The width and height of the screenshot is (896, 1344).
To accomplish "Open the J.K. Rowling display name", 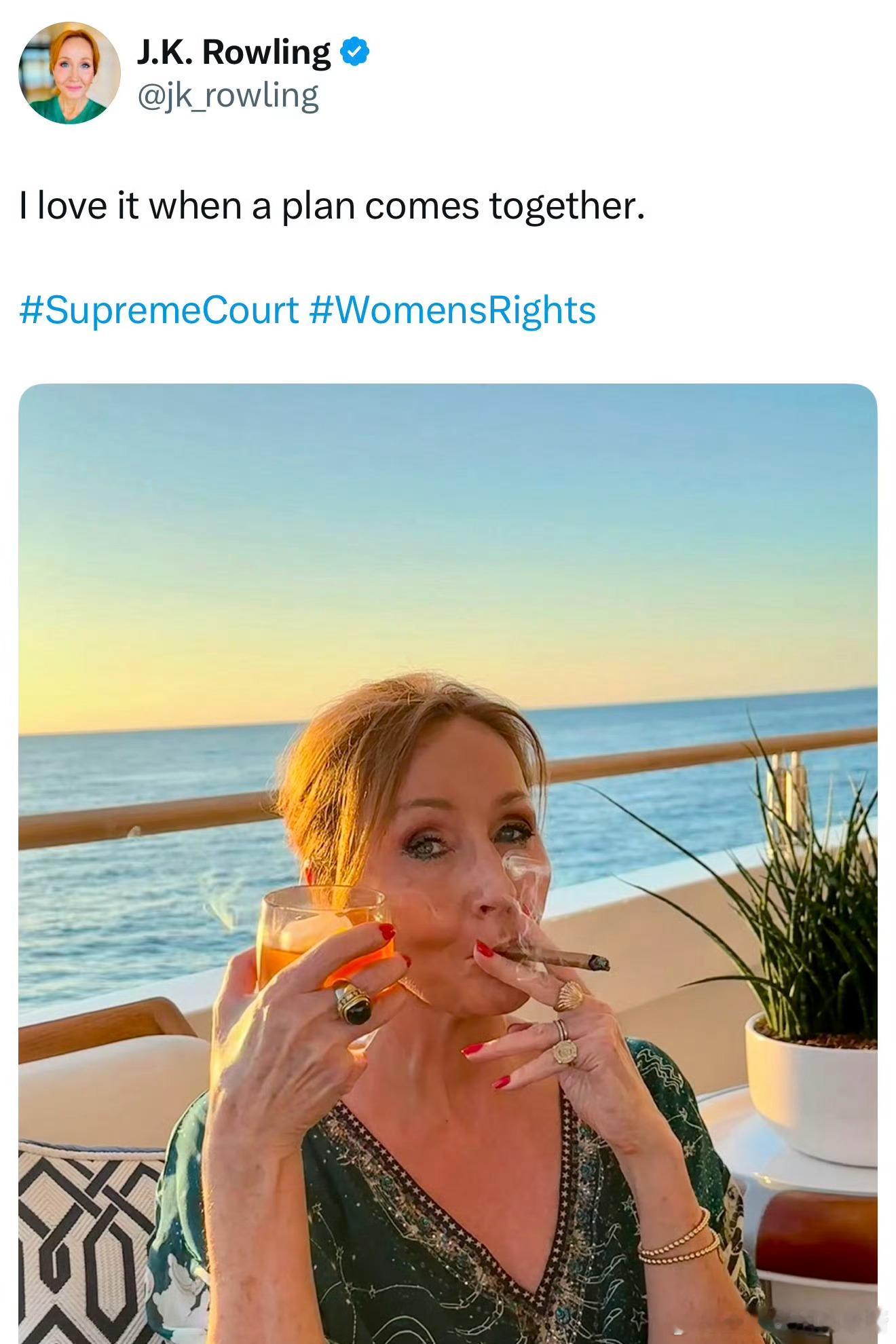I will pyautogui.click(x=234, y=52).
